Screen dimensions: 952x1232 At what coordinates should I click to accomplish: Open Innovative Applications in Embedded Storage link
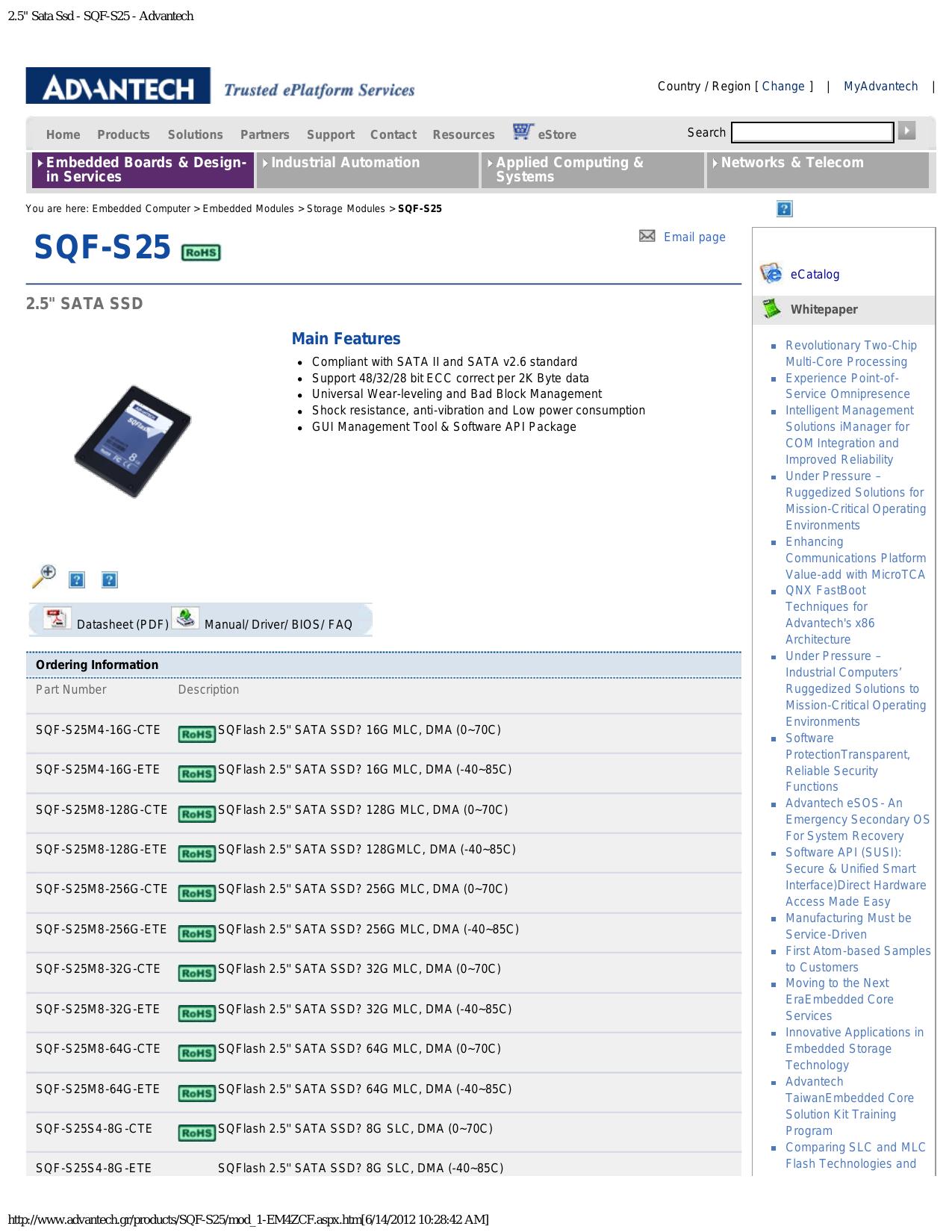tap(854, 1048)
